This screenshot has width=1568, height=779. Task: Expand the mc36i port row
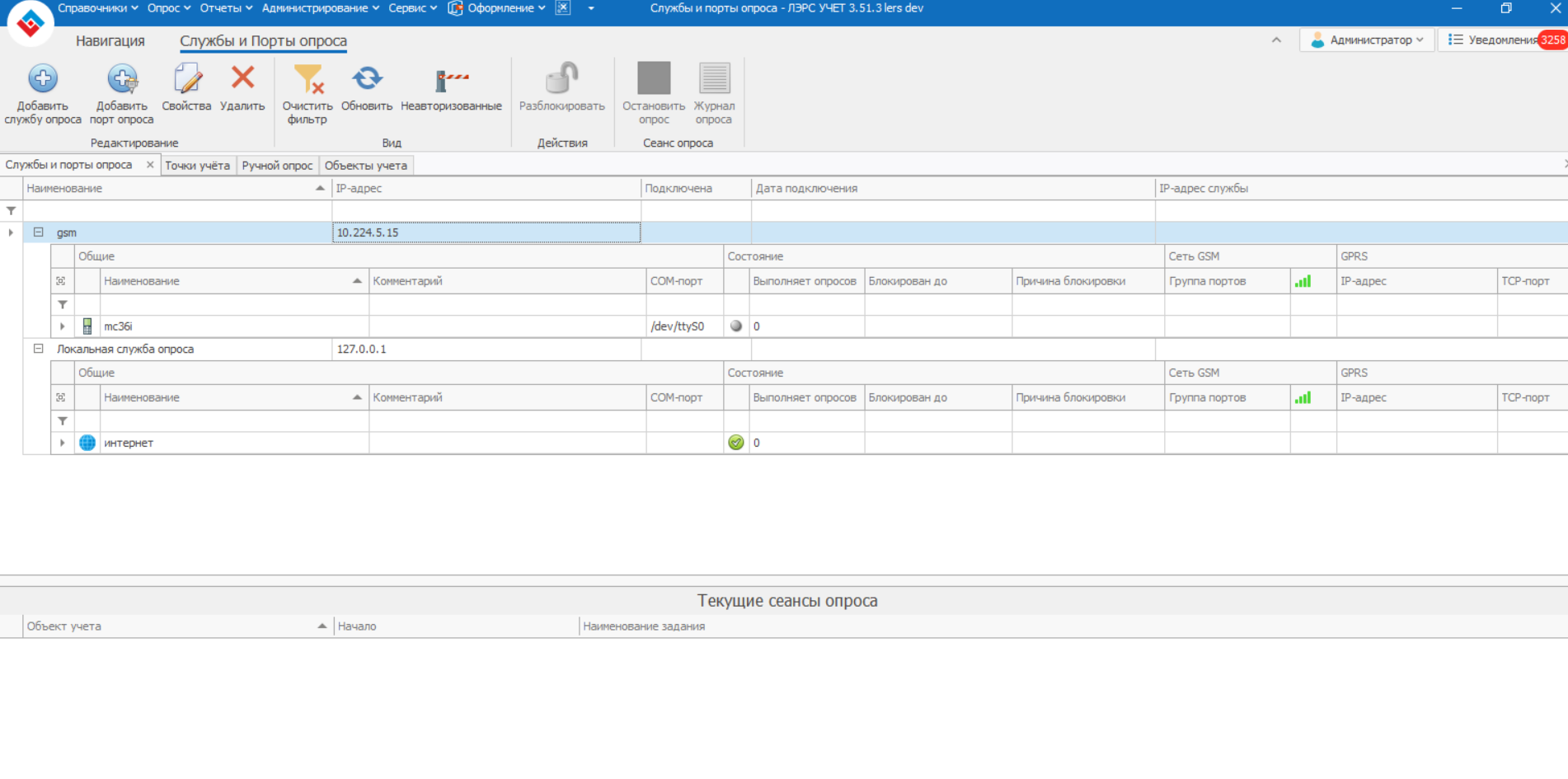[63, 326]
